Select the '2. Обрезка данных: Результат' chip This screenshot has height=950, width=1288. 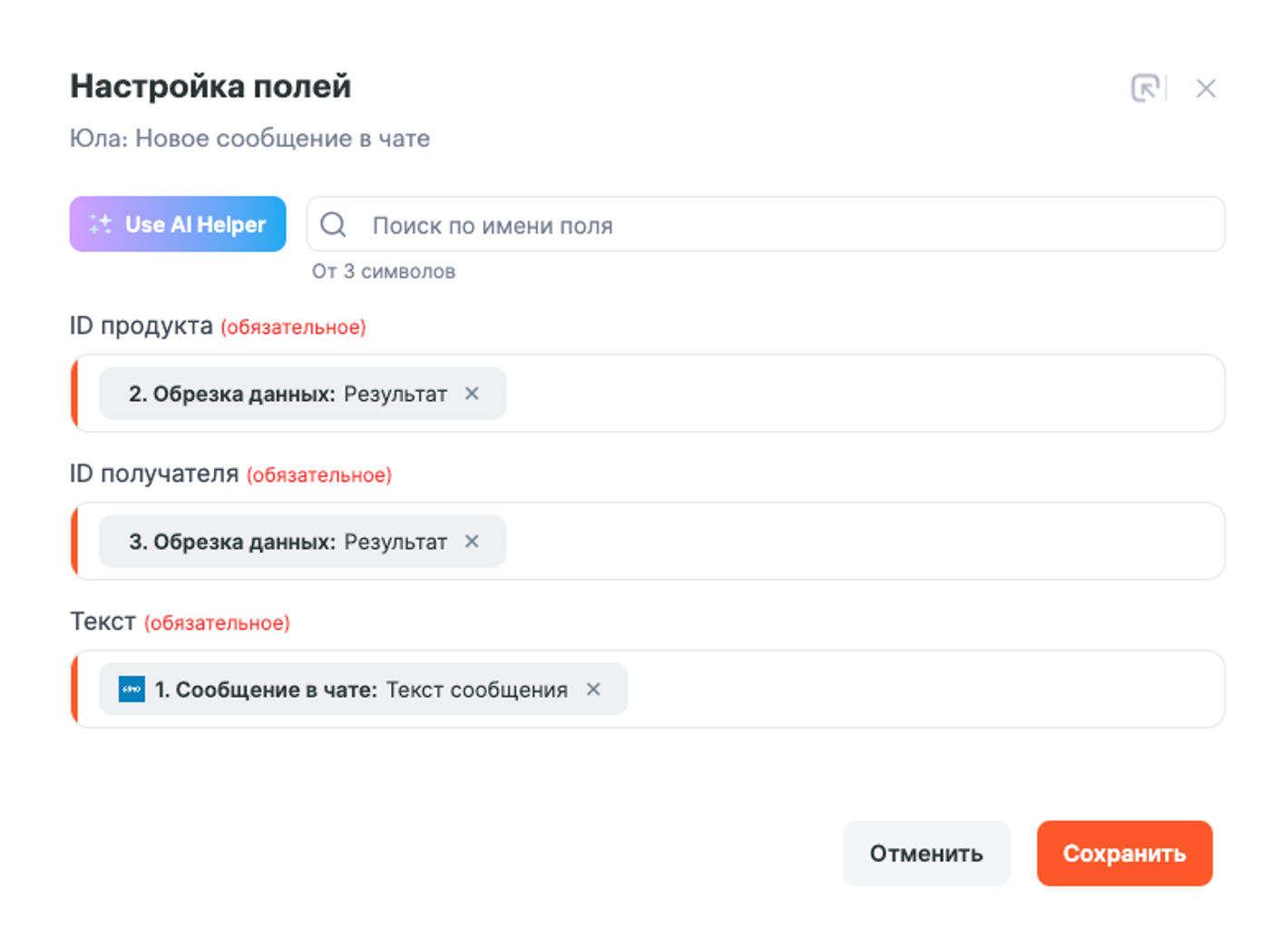pyautogui.click(x=288, y=394)
